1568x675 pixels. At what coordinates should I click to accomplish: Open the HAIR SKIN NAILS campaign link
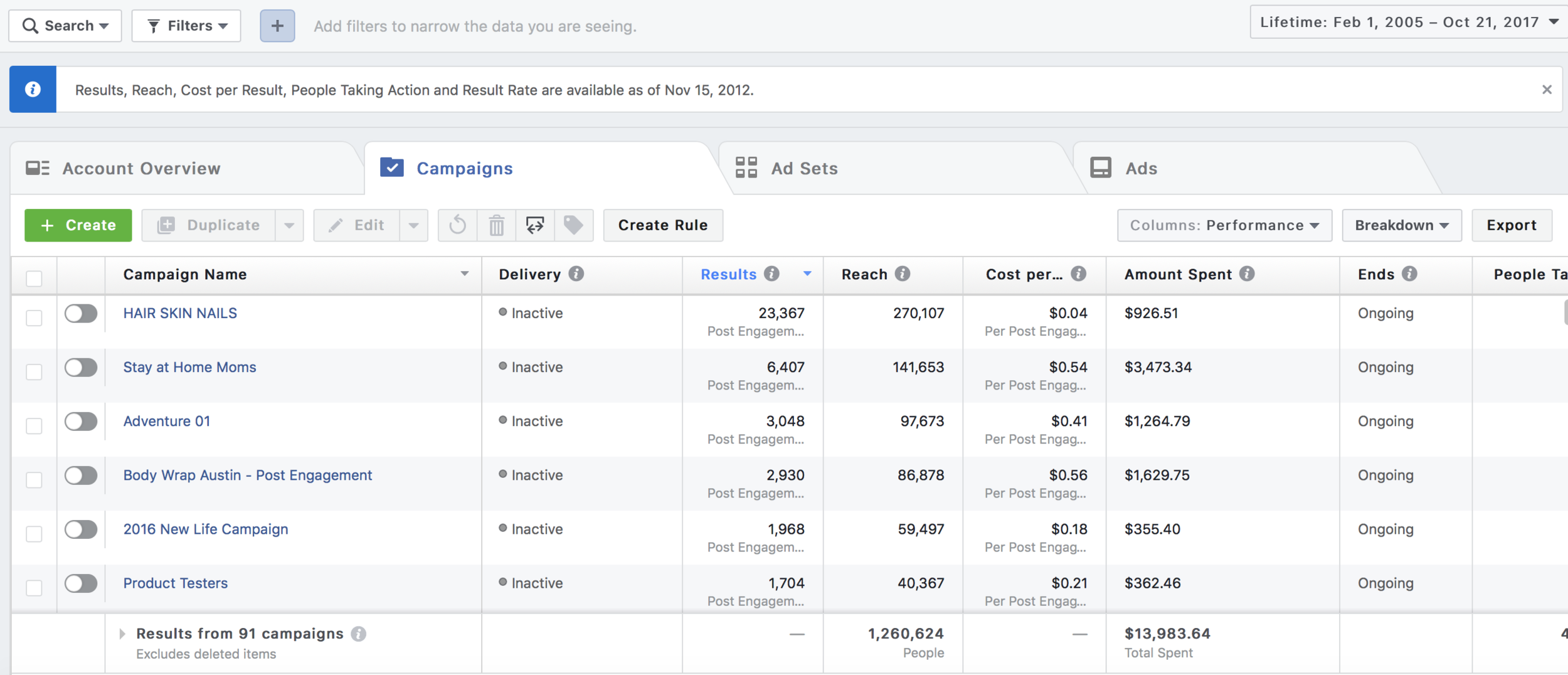[180, 313]
